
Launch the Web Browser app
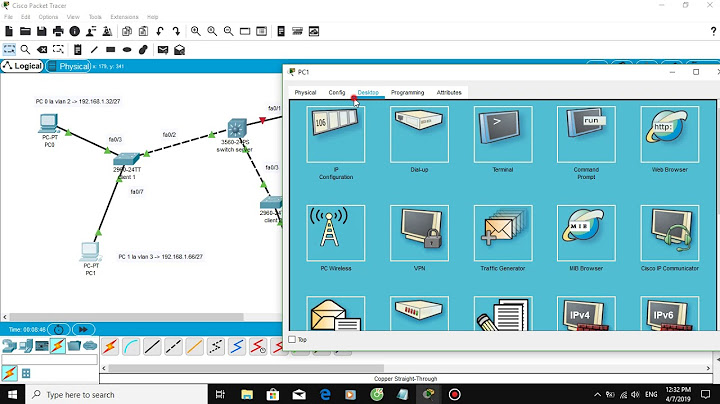tap(670, 135)
